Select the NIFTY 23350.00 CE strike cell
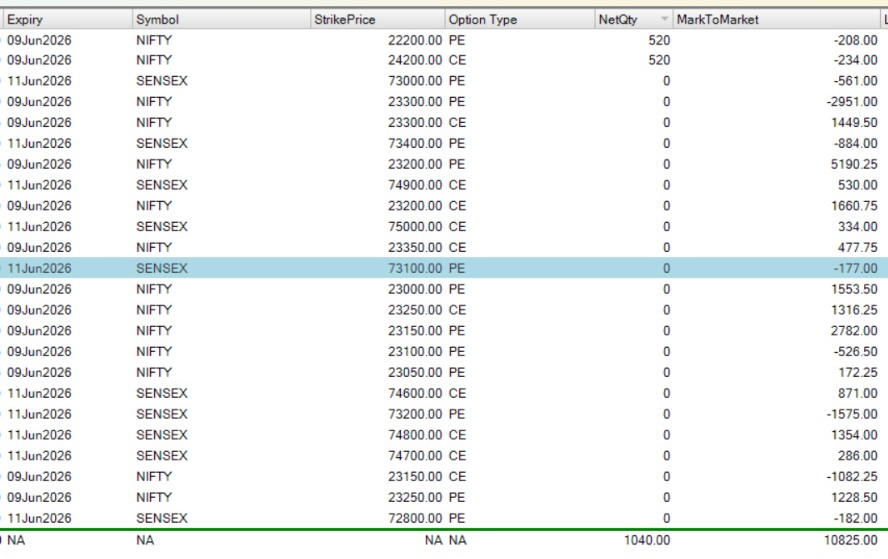This screenshot has height=559, width=888. 415,248
